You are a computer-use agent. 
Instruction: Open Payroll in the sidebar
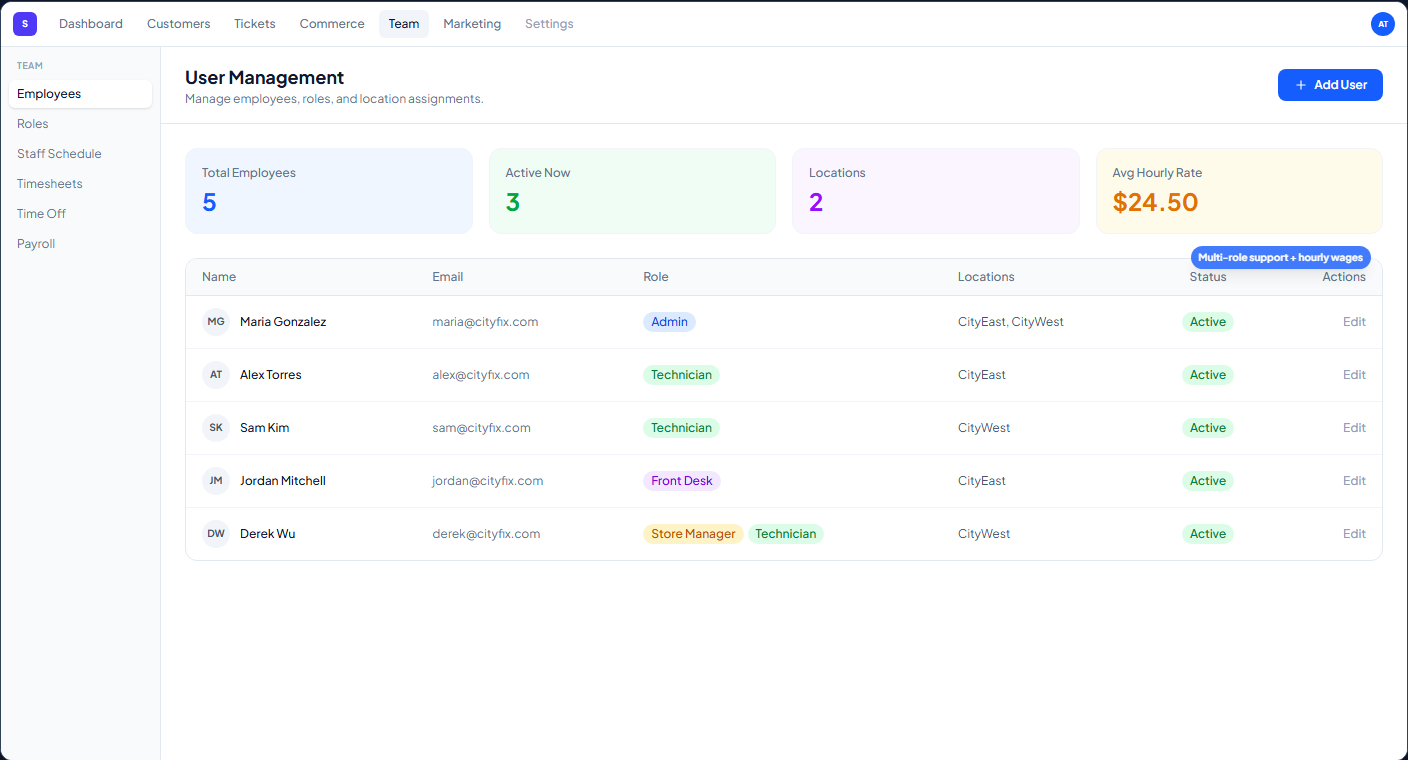click(80, 244)
